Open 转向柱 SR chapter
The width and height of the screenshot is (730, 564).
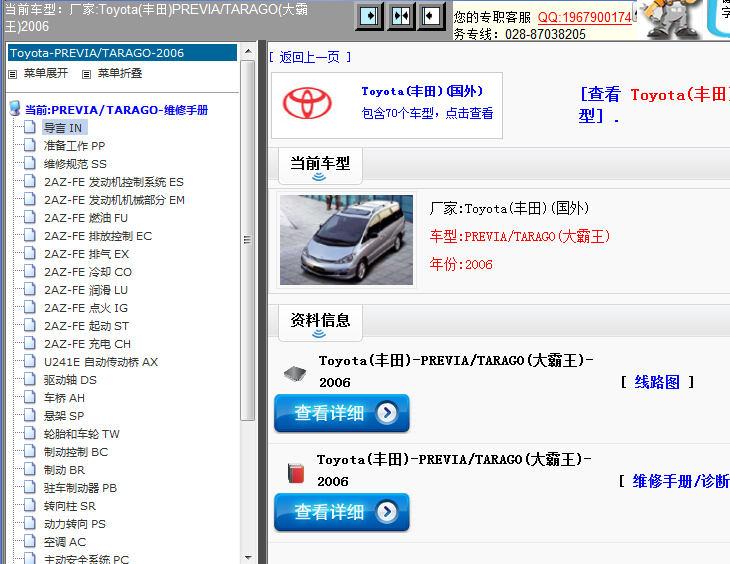(69, 506)
